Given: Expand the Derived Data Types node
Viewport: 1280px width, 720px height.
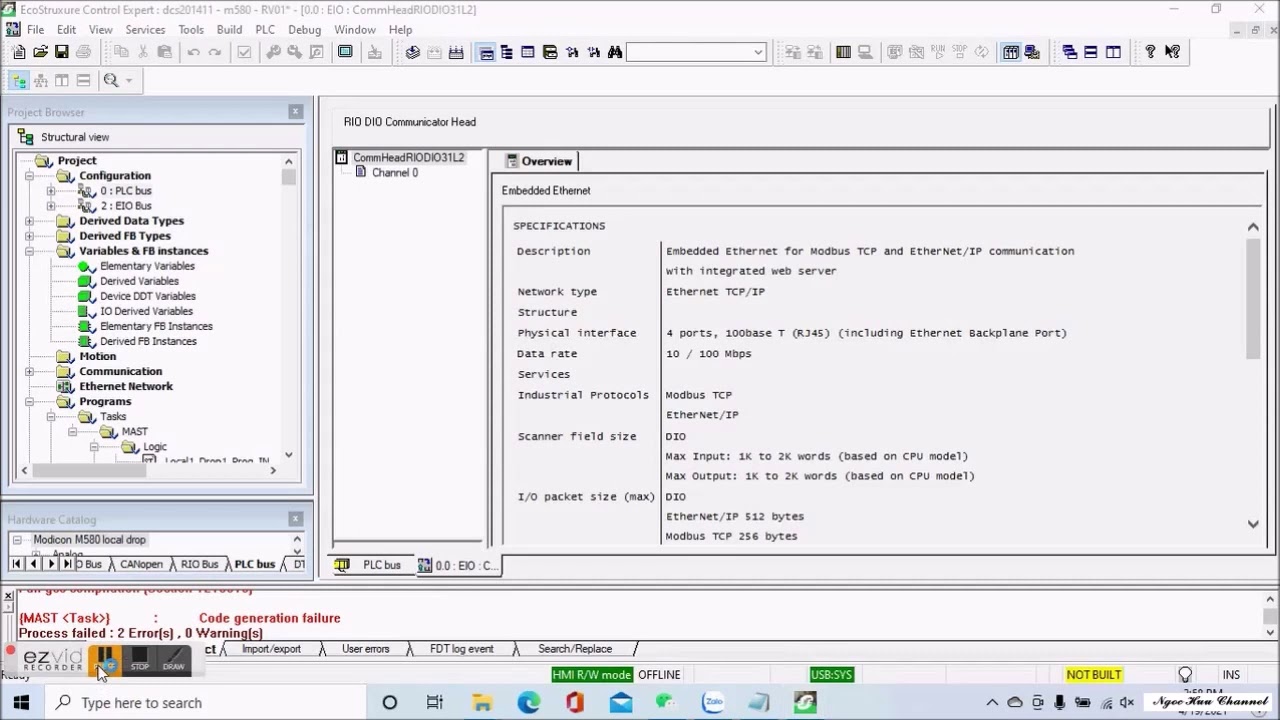Looking at the screenshot, I should click(x=29, y=221).
